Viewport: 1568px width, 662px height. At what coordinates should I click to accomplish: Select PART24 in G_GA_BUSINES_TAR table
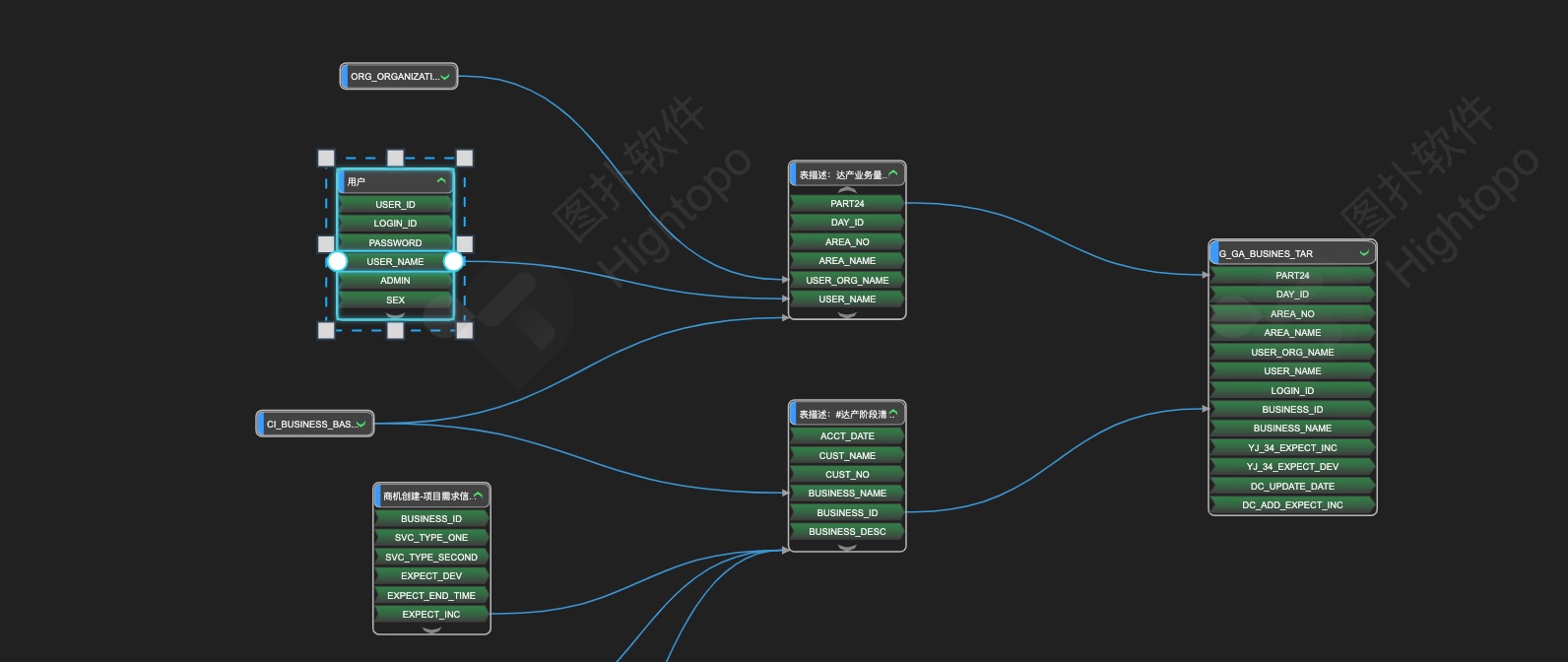point(1292,275)
